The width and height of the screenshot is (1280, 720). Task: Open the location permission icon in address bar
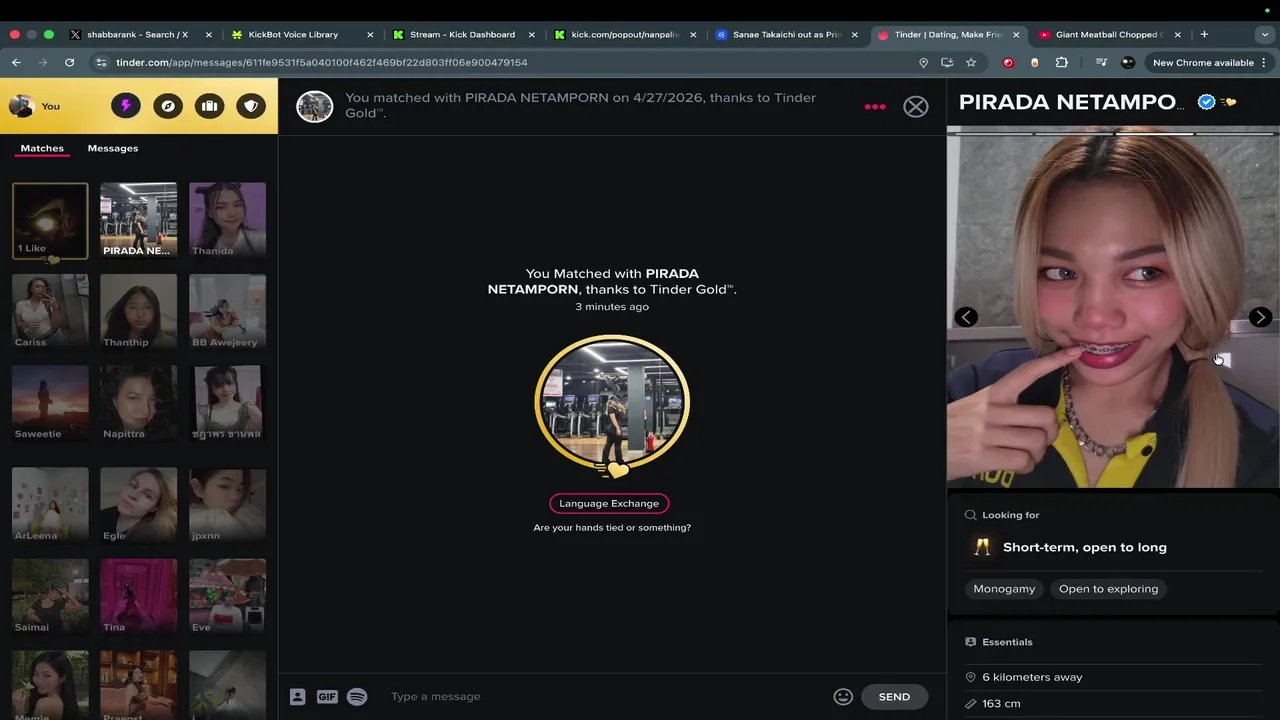(x=923, y=62)
